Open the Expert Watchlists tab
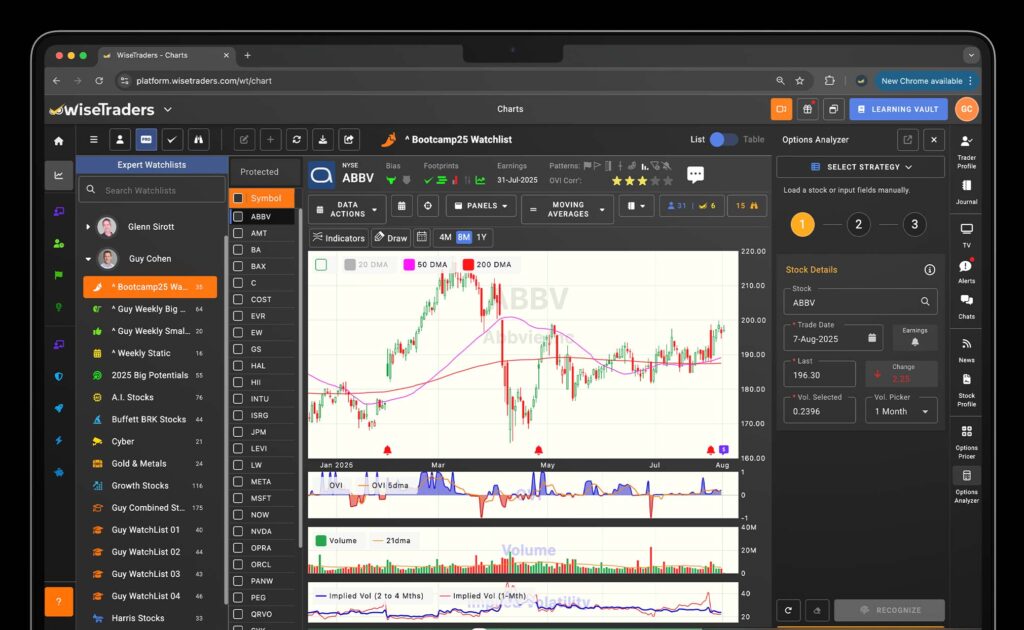 [x=152, y=165]
